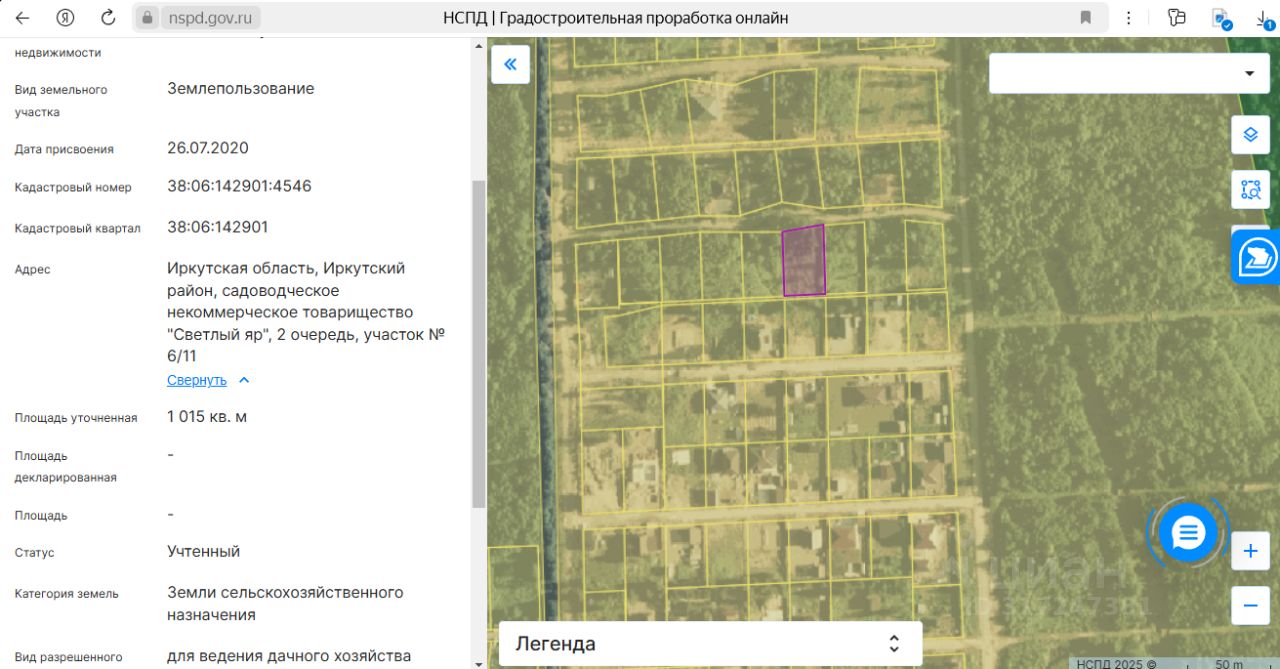Image resolution: width=1280 pixels, height=669 pixels.
Task: Click the nspd.gov.ru address field
Action: click(x=197, y=18)
